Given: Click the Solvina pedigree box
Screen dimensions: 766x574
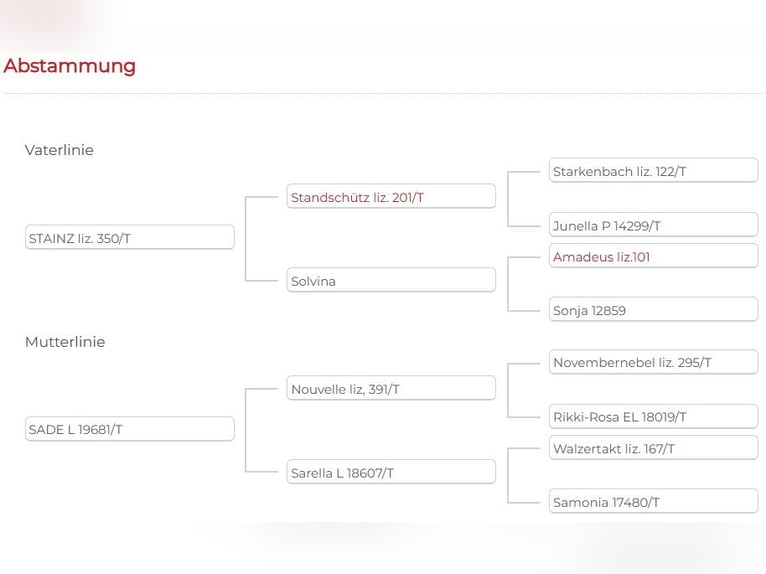Looking at the screenshot, I should click(x=391, y=281).
